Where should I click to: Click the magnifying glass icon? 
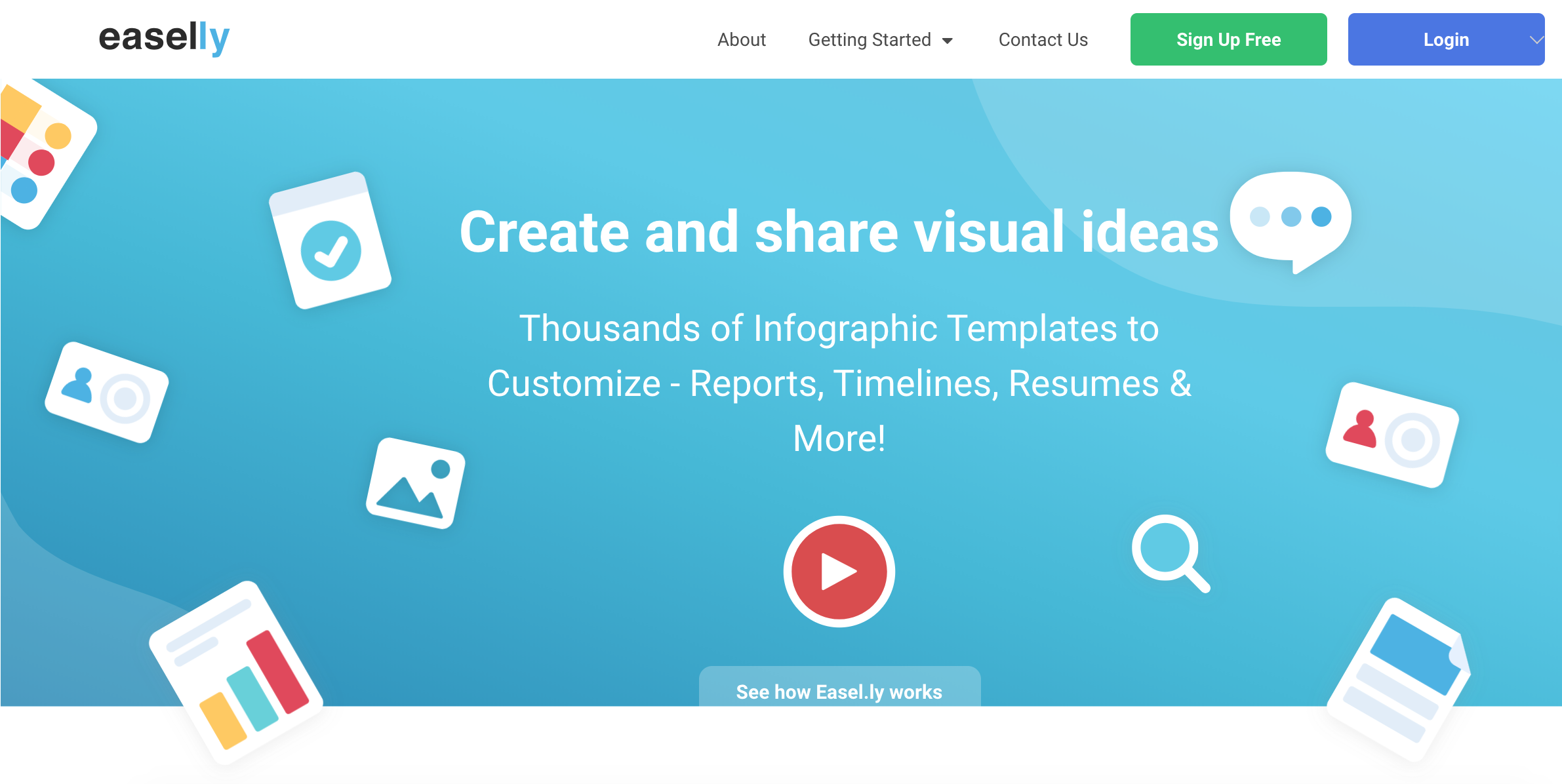tap(1171, 554)
